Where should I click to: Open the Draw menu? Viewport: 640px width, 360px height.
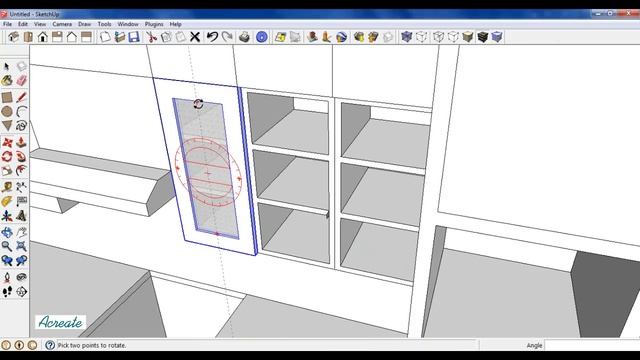point(84,24)
